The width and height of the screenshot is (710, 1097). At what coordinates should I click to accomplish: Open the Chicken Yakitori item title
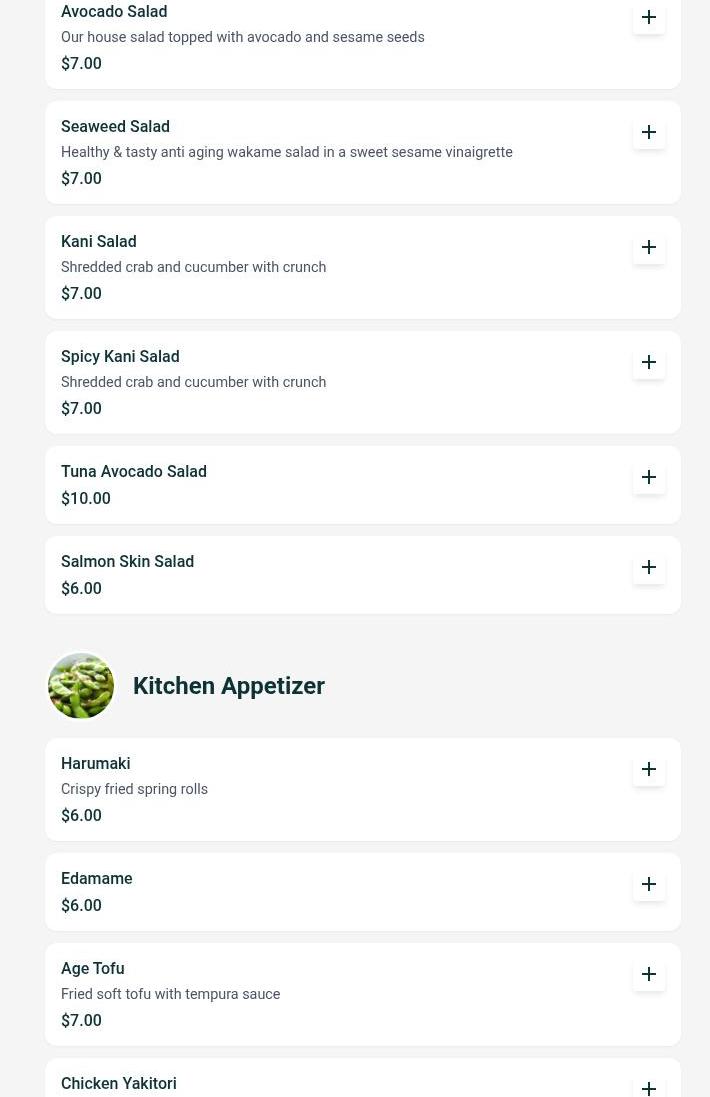[x=119, y=1084]
